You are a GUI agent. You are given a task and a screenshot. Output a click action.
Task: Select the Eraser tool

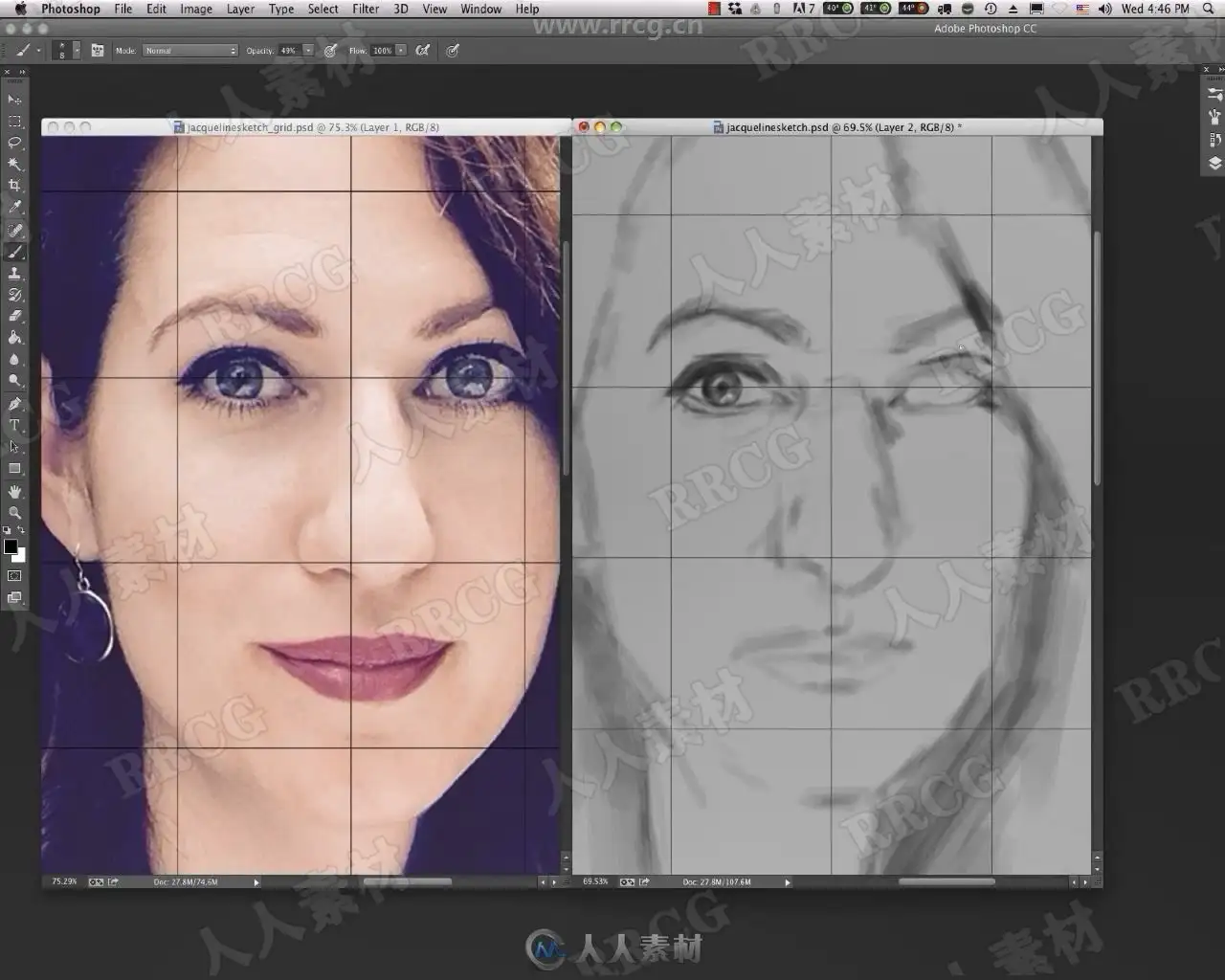pyautogui.click(x=14, y=316)
